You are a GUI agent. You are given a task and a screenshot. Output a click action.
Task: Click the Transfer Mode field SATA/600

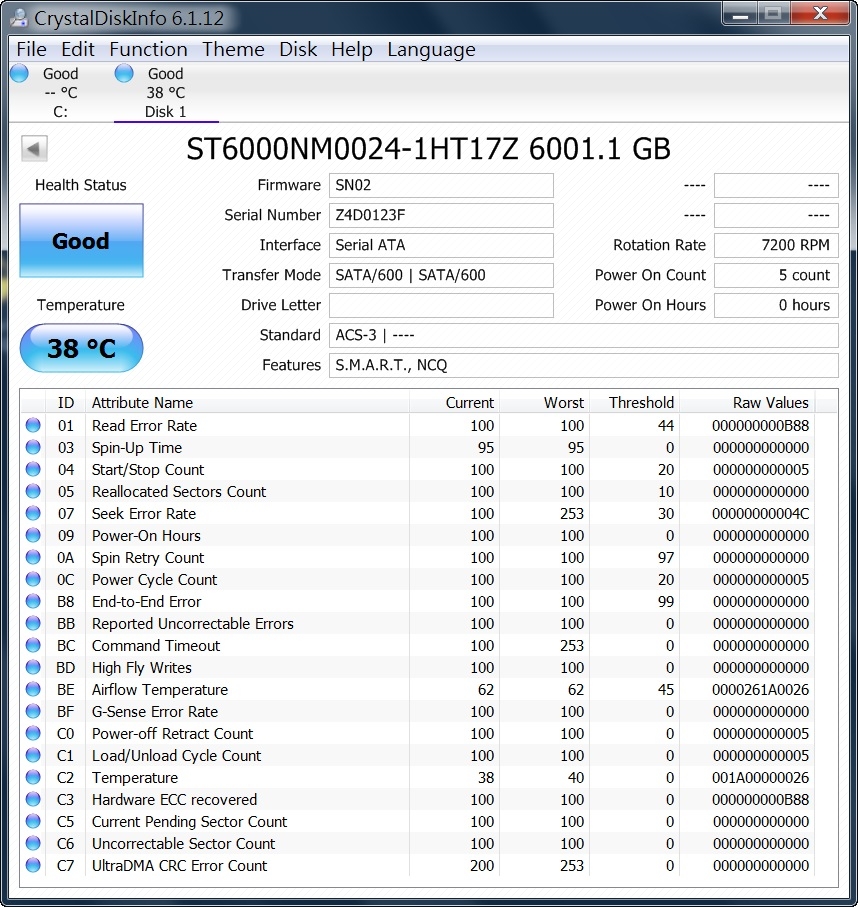click(x=441, y=275)
